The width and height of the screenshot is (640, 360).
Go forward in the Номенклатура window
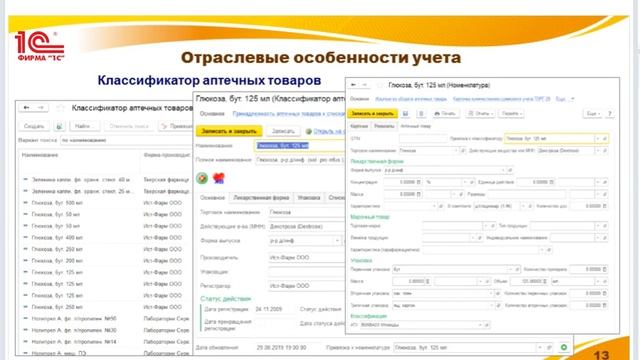[365, 85]
